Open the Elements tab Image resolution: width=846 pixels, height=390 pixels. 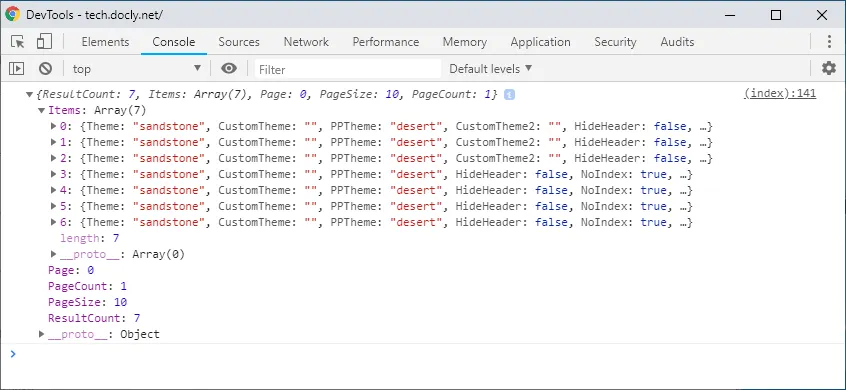105,42
